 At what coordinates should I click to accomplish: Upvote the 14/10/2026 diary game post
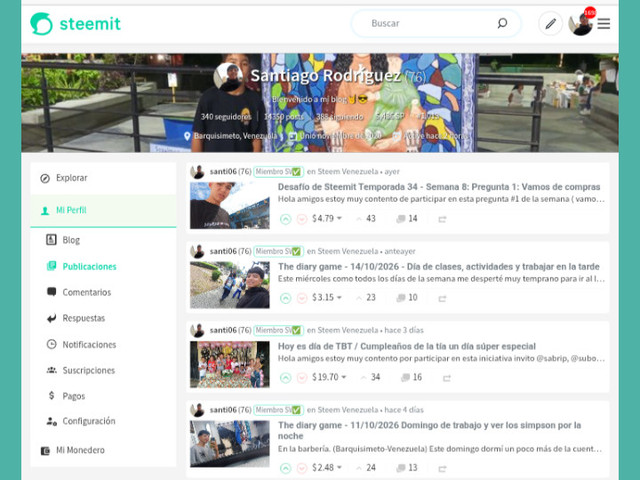(x=286, y=298)
